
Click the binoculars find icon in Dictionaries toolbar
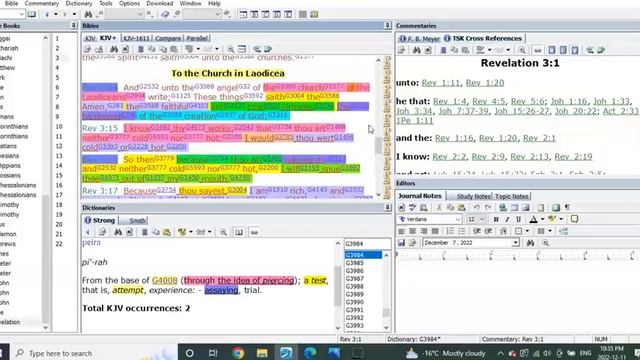point(118,232)
